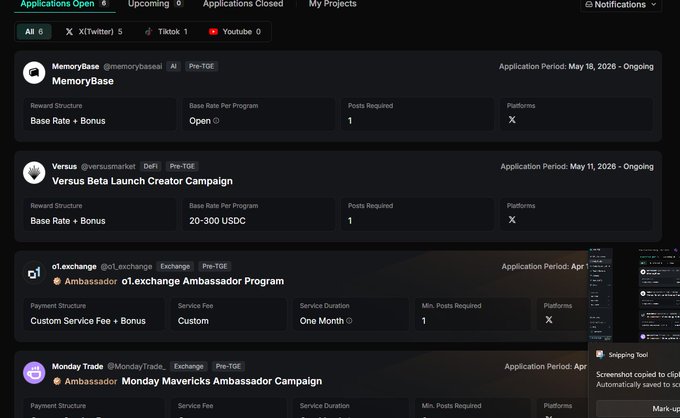Open o1.exchange Ambassador Program title
The image size is (680, 418).
pos(203,281)
